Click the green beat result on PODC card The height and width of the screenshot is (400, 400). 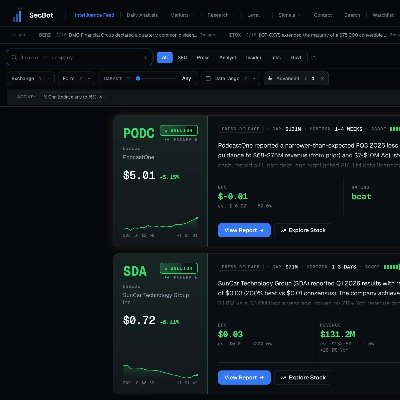(x=361, y=196)
